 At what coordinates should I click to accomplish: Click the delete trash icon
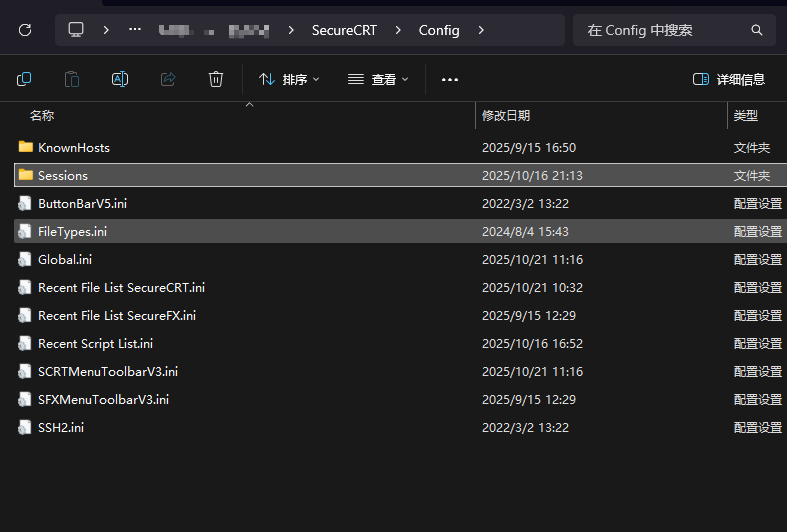tap(216, 79)
